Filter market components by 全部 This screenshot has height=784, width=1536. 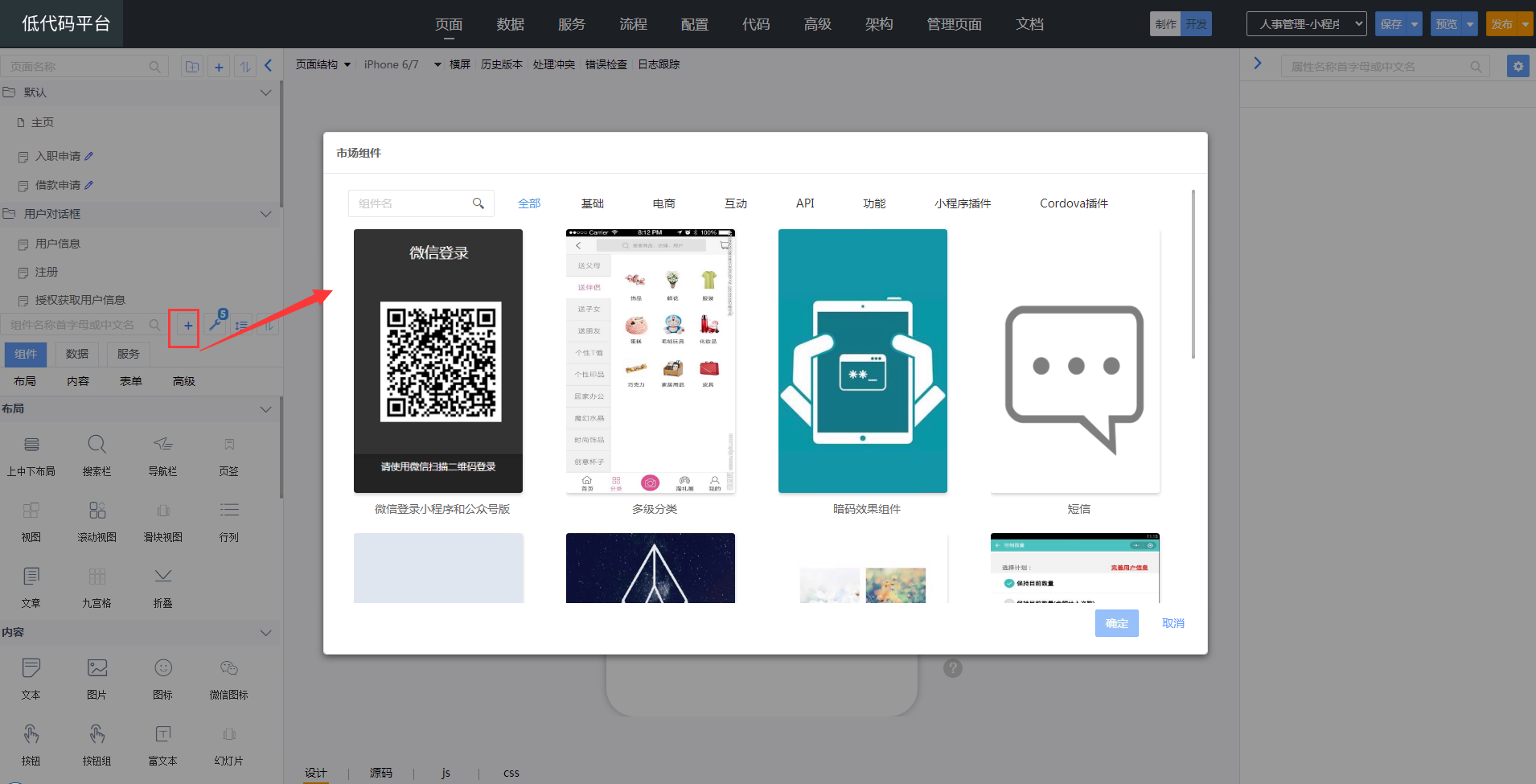click(x=529, y=203)
